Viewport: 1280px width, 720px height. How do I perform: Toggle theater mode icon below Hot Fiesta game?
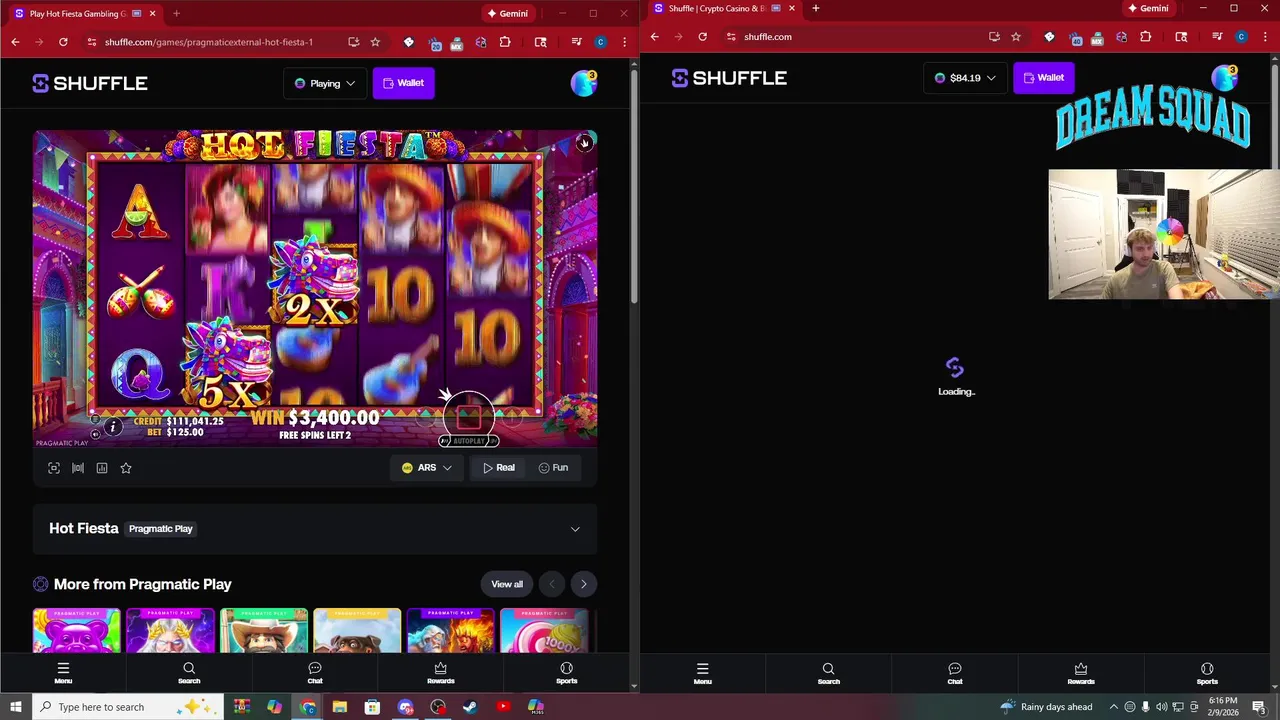coord(54,468)
